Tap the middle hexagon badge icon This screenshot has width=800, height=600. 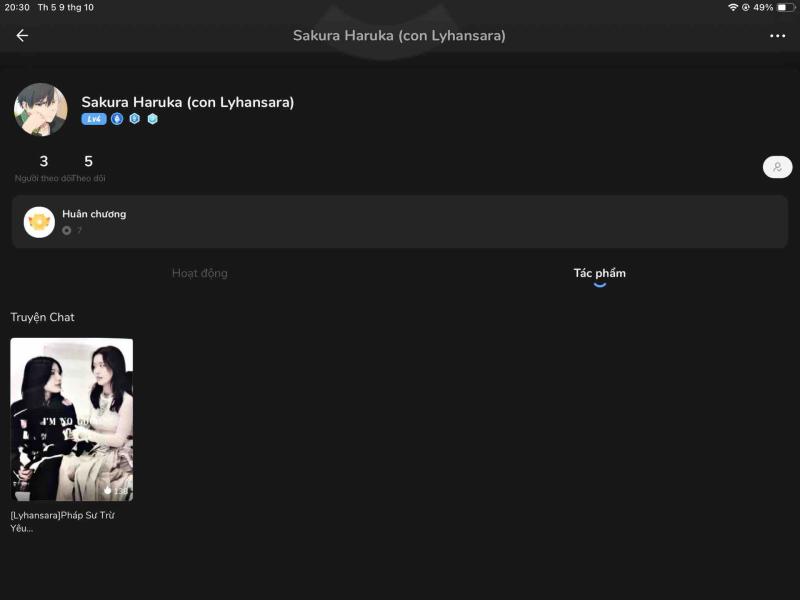[135, 119]
